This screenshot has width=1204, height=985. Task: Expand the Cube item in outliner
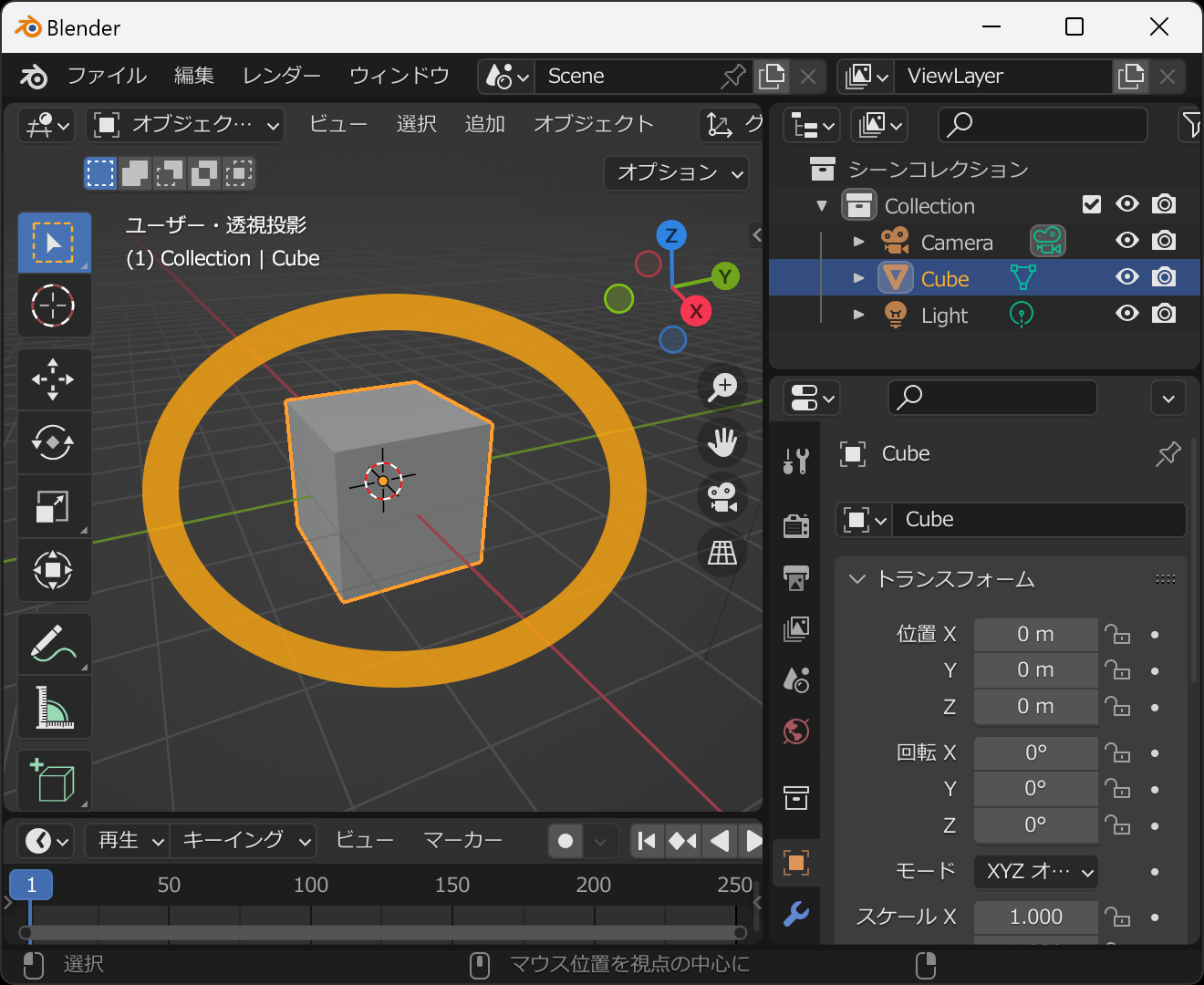click(x=858, y=278)
